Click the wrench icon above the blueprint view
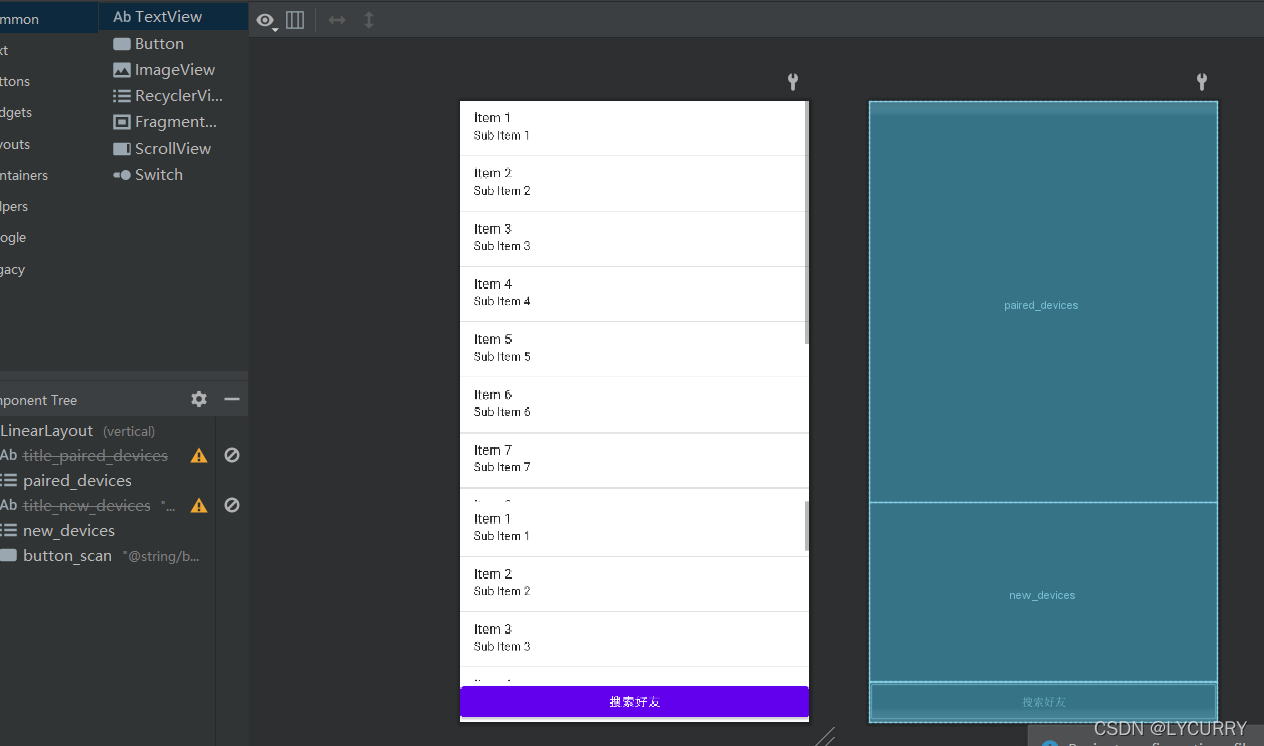This screenshot has height=746, width=1264. click(1202, 82)
